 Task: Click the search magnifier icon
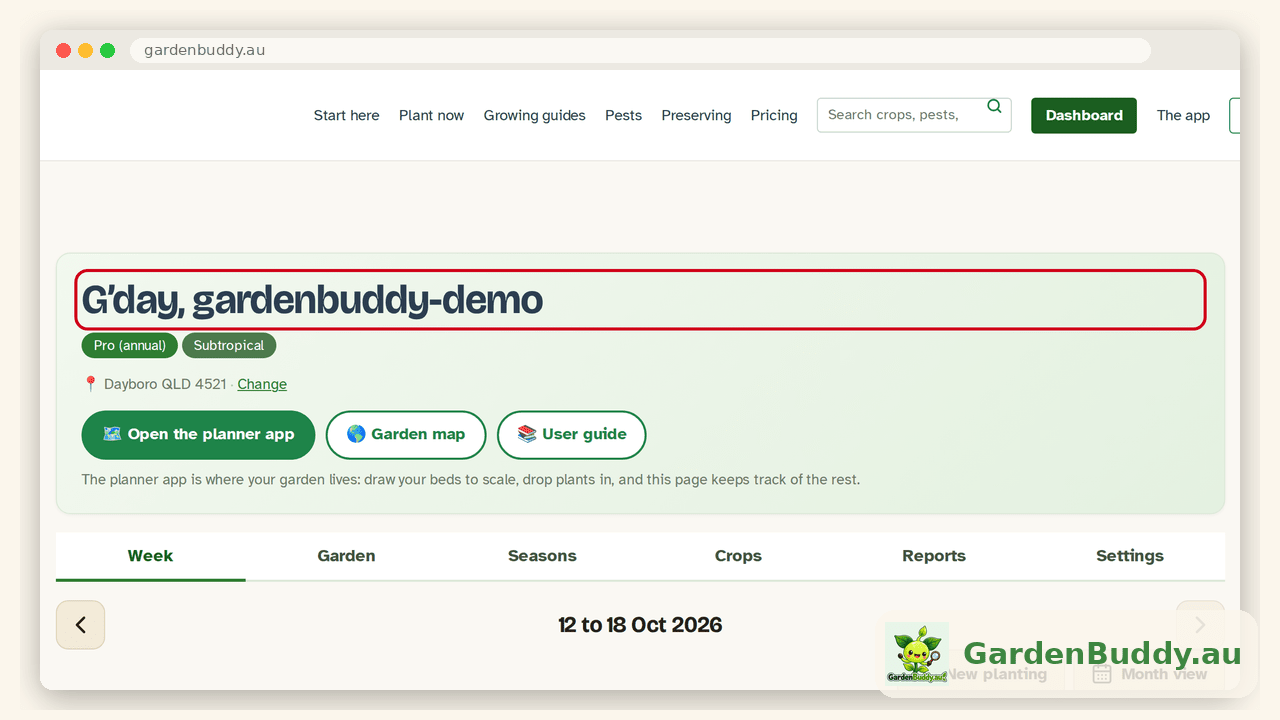(994, 107)
